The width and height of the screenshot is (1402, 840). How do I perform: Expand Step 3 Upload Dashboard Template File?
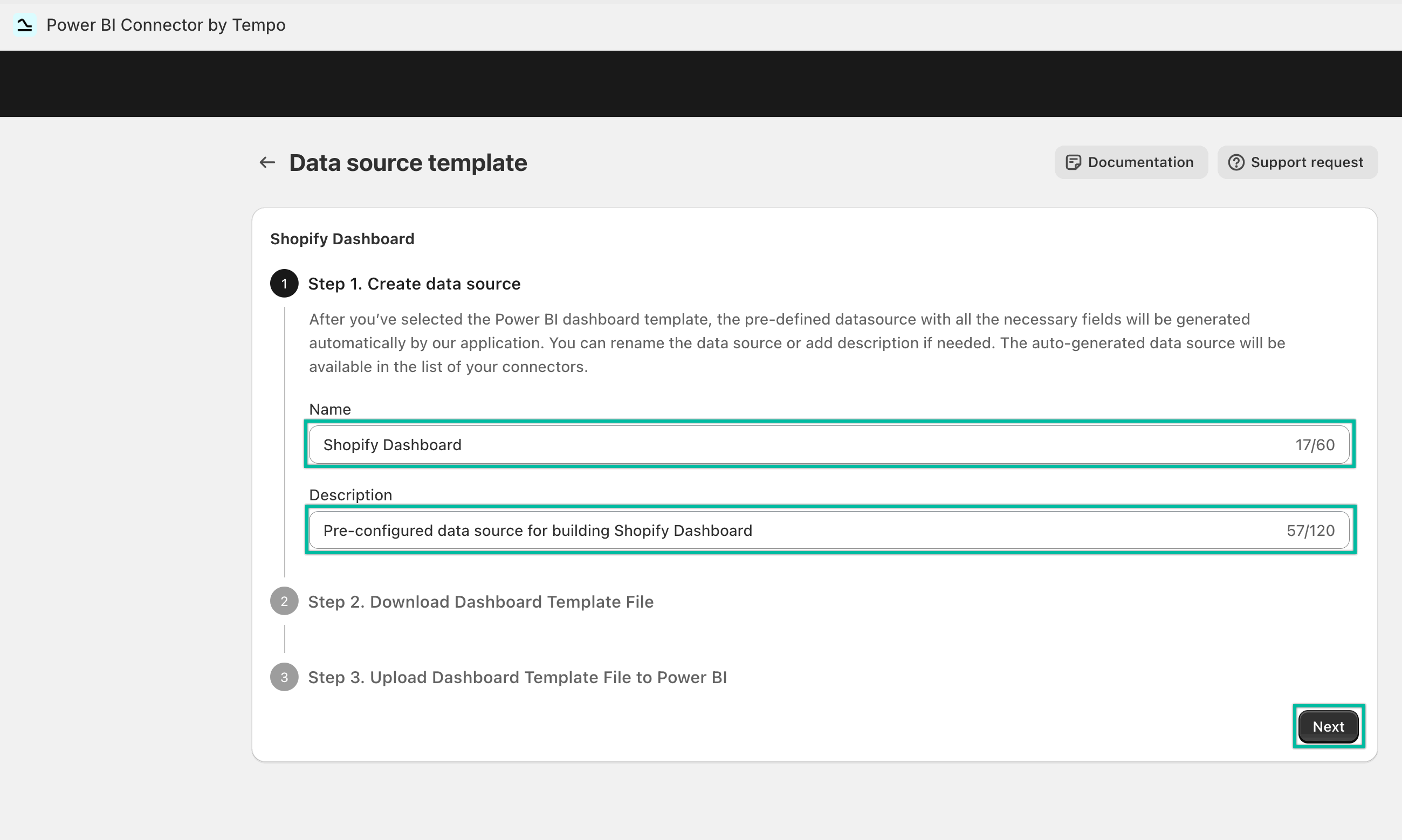pos(517,678)
